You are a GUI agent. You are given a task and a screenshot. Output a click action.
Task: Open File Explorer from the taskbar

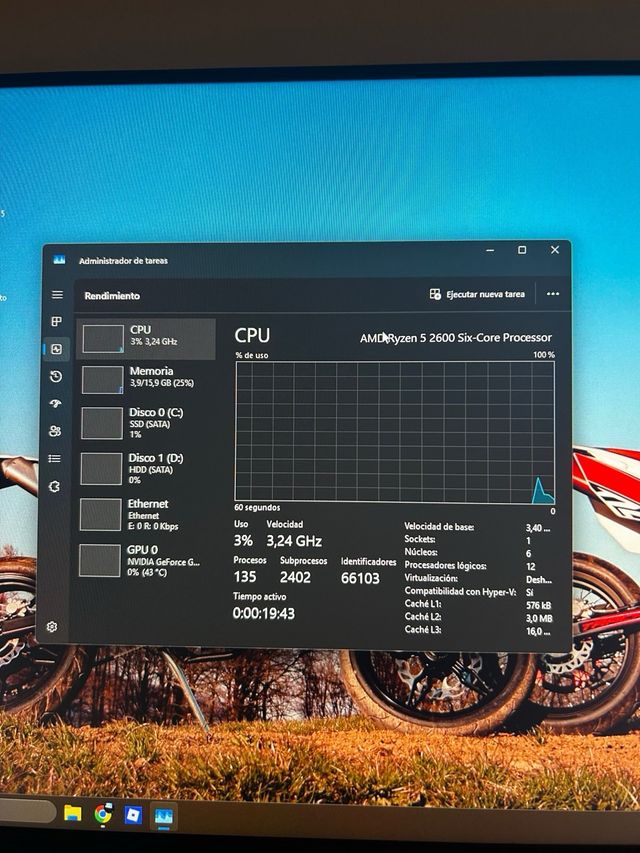[x=73, y=813]
